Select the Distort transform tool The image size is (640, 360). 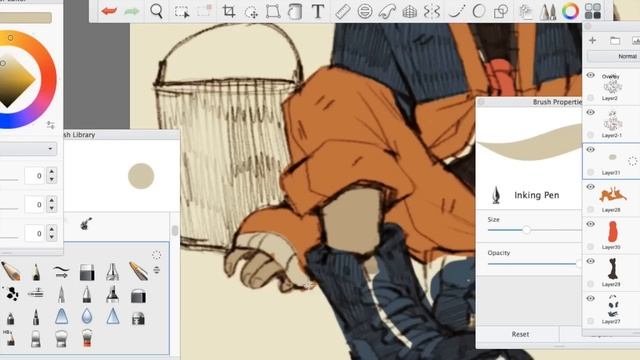pos(273,11)
